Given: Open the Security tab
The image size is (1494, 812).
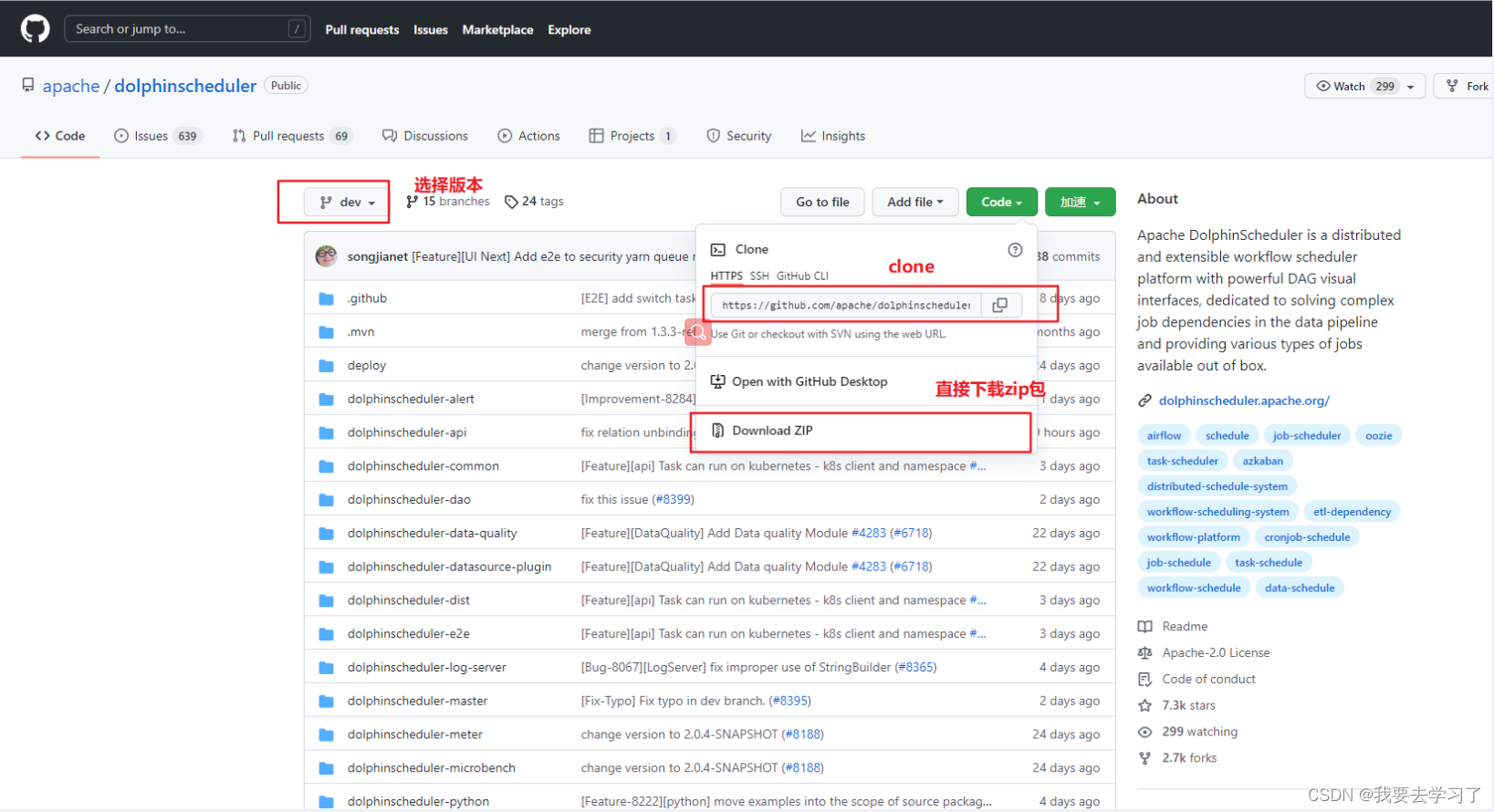Looking at the screenshot, I should coord(739,136).
